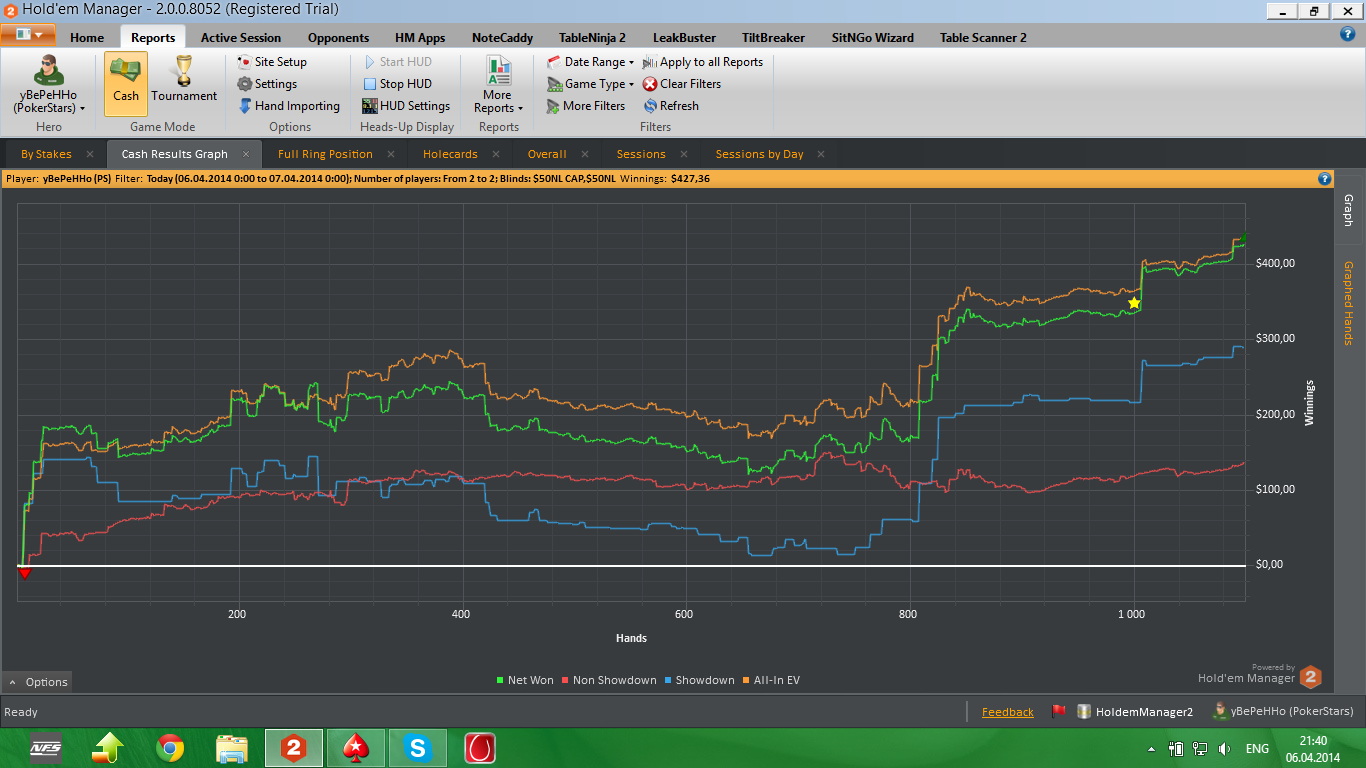This screenshot has width=1366, height=768.
Task: Close the By Stakes tab
Action: pos(90,154)
